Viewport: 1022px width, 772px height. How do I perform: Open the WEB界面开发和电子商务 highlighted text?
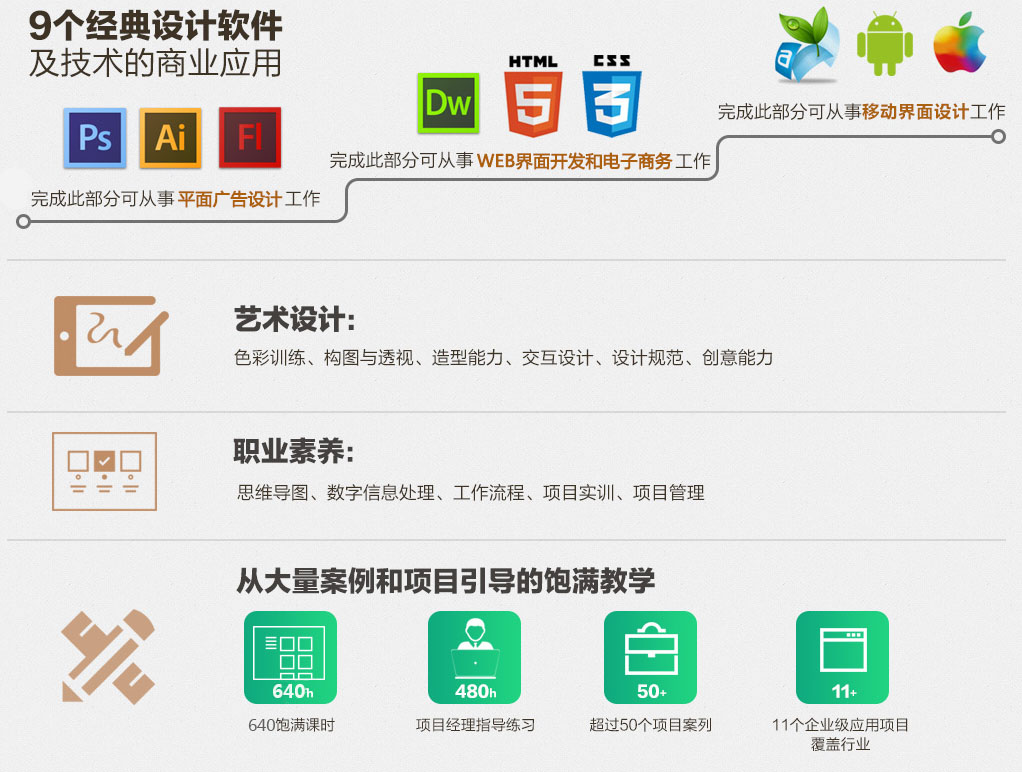tap(574, 160)
